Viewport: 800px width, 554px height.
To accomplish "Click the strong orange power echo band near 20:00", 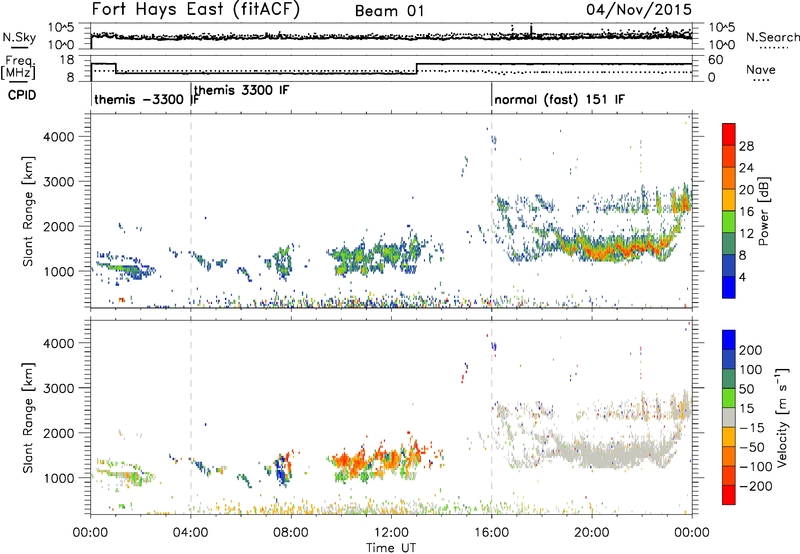I will click(615, 249).
